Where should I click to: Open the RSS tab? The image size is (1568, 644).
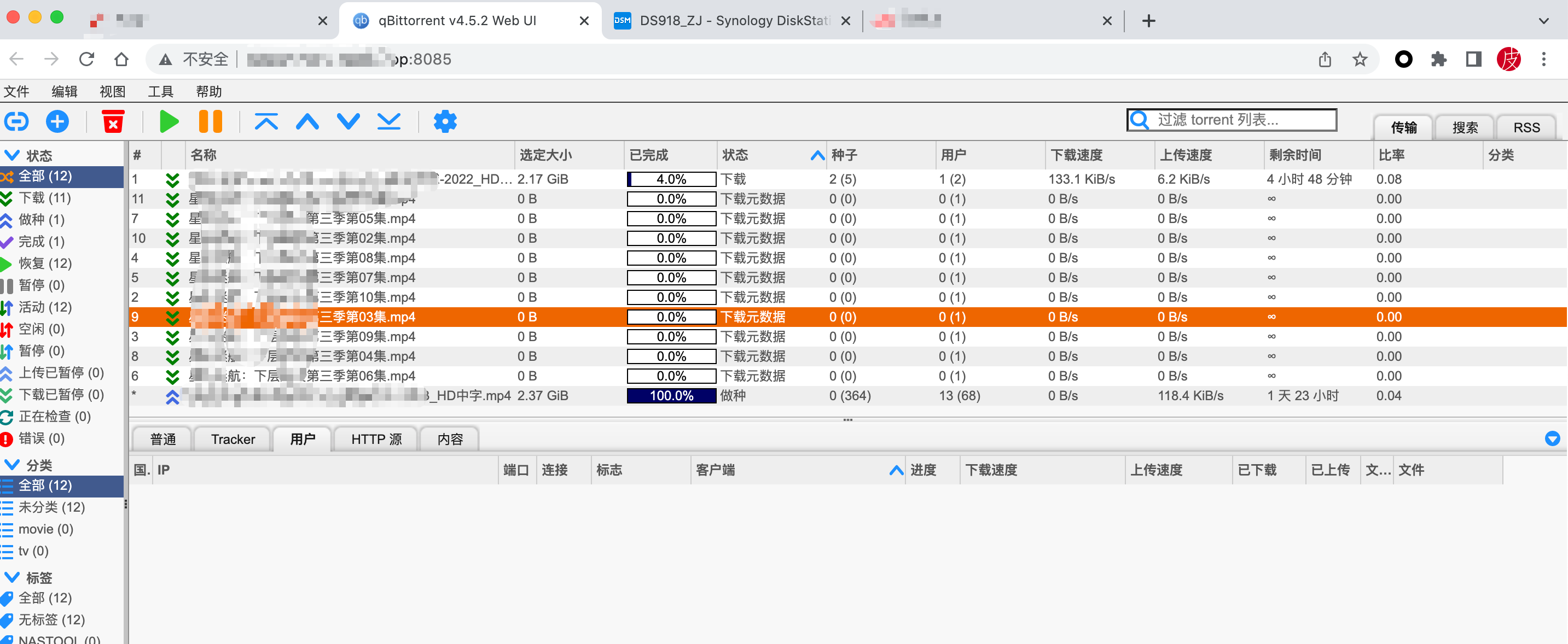tap(1526, 128)
